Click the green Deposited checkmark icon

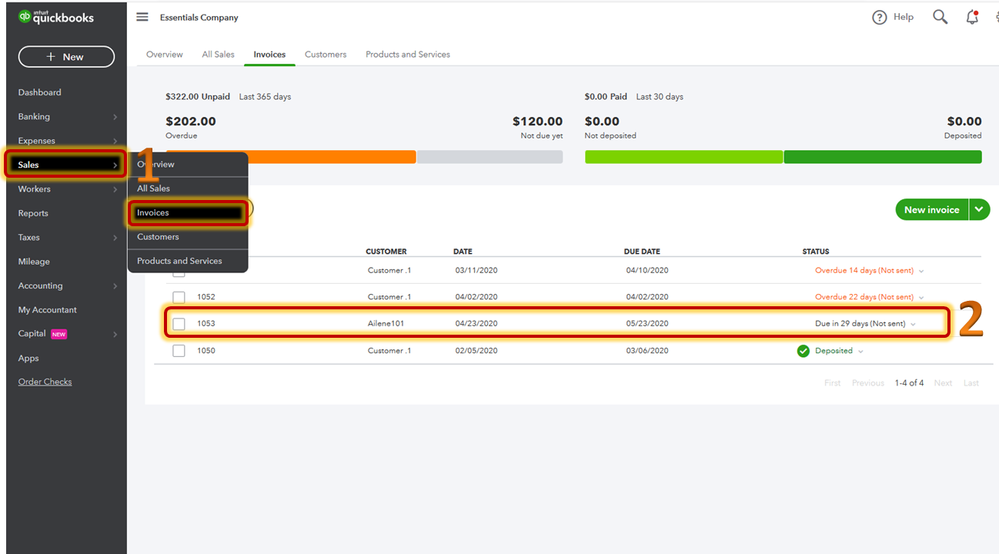click(803, 351)
